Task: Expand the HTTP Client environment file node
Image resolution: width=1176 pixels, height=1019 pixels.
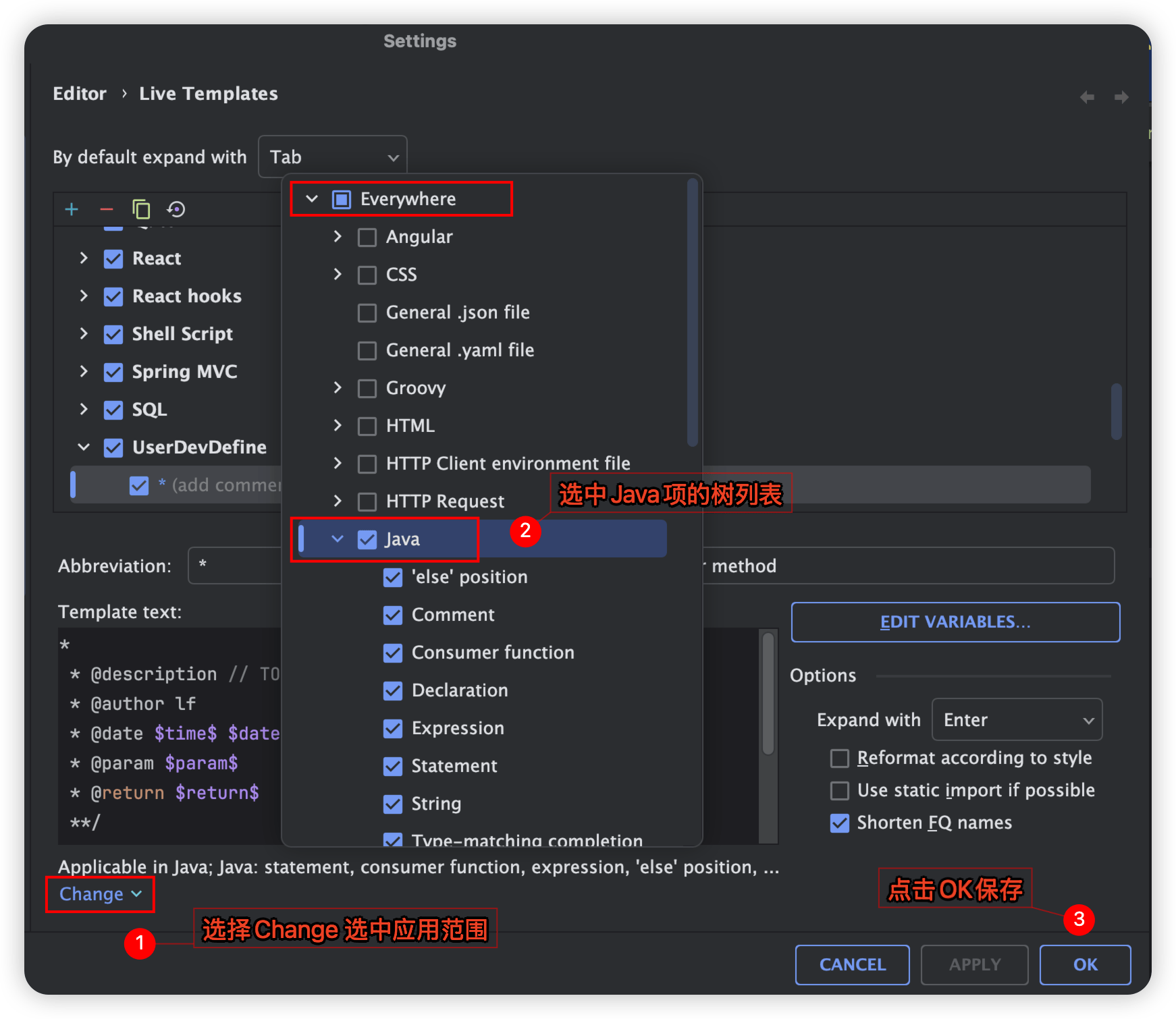Action: pos(338,464)
